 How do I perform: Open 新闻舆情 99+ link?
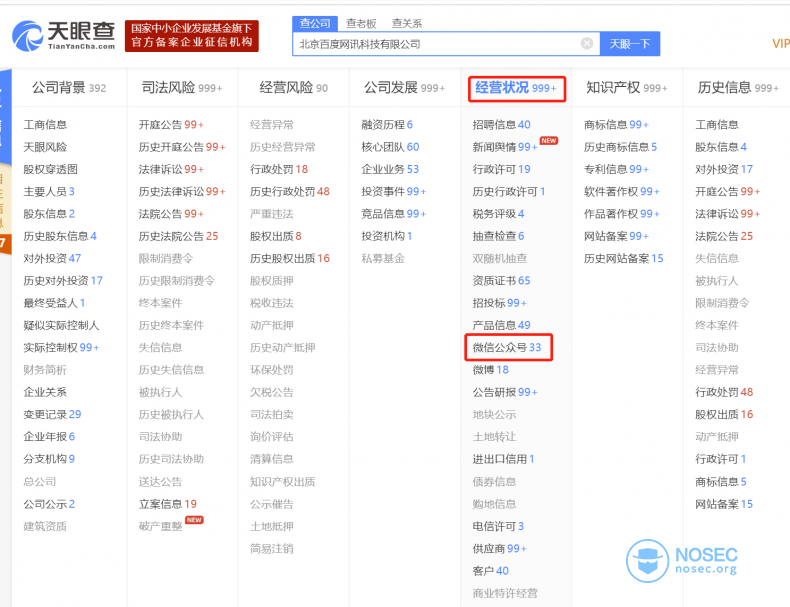coord(505,147)
